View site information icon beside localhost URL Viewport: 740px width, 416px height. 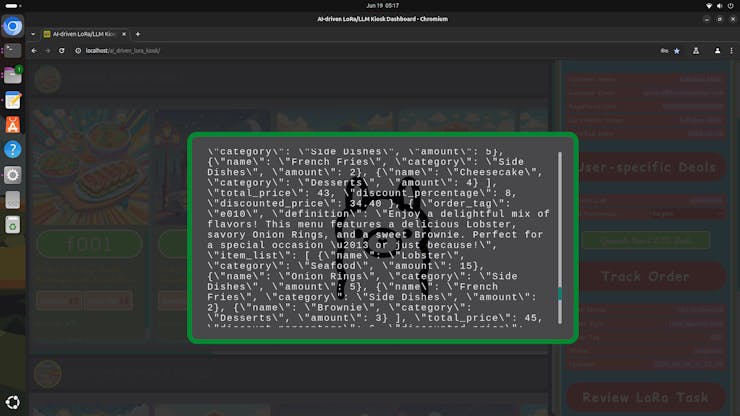(78, 51)
